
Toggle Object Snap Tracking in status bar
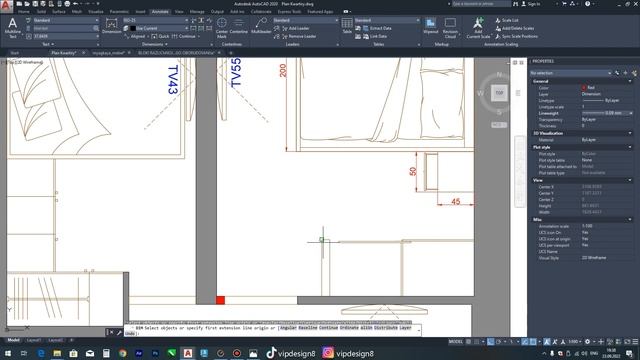coord(525,342)
